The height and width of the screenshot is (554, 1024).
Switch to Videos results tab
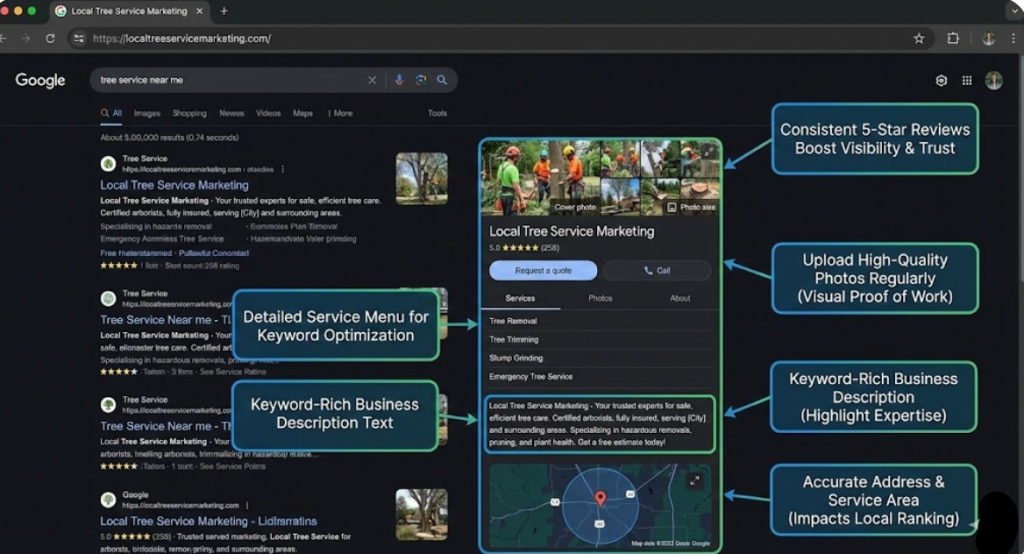pos(268,113)
